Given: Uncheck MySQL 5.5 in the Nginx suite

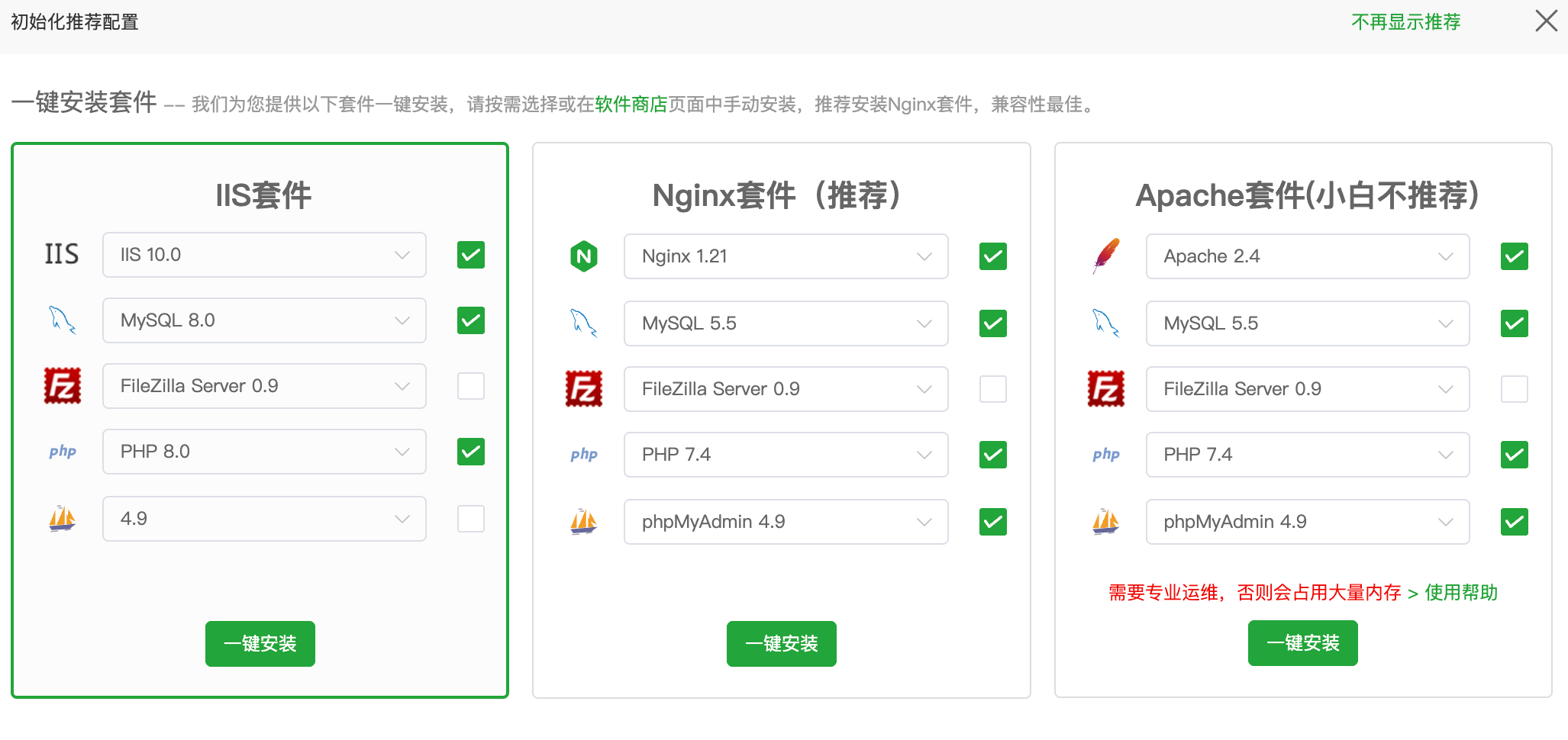Looking at the screenshot, I should [993, 323].
